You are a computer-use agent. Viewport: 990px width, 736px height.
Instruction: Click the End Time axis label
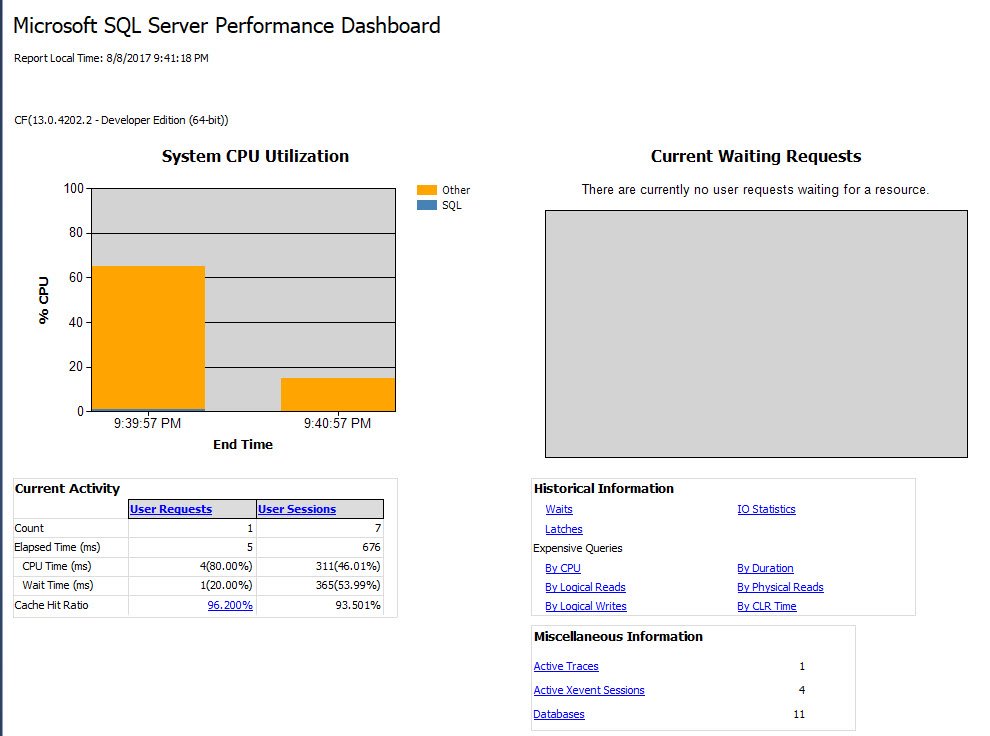243,444
